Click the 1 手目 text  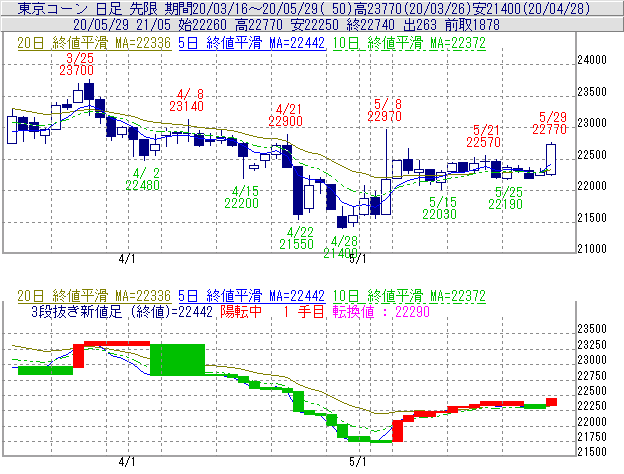(x=304, y=312)
